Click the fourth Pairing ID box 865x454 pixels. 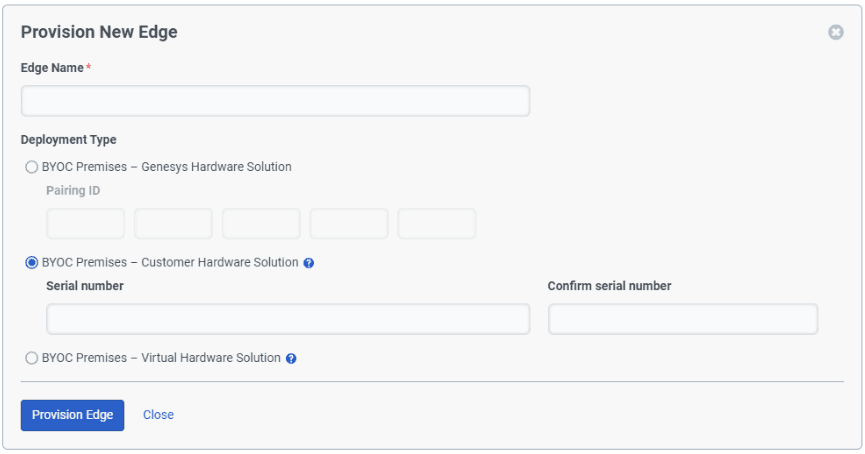349,224
